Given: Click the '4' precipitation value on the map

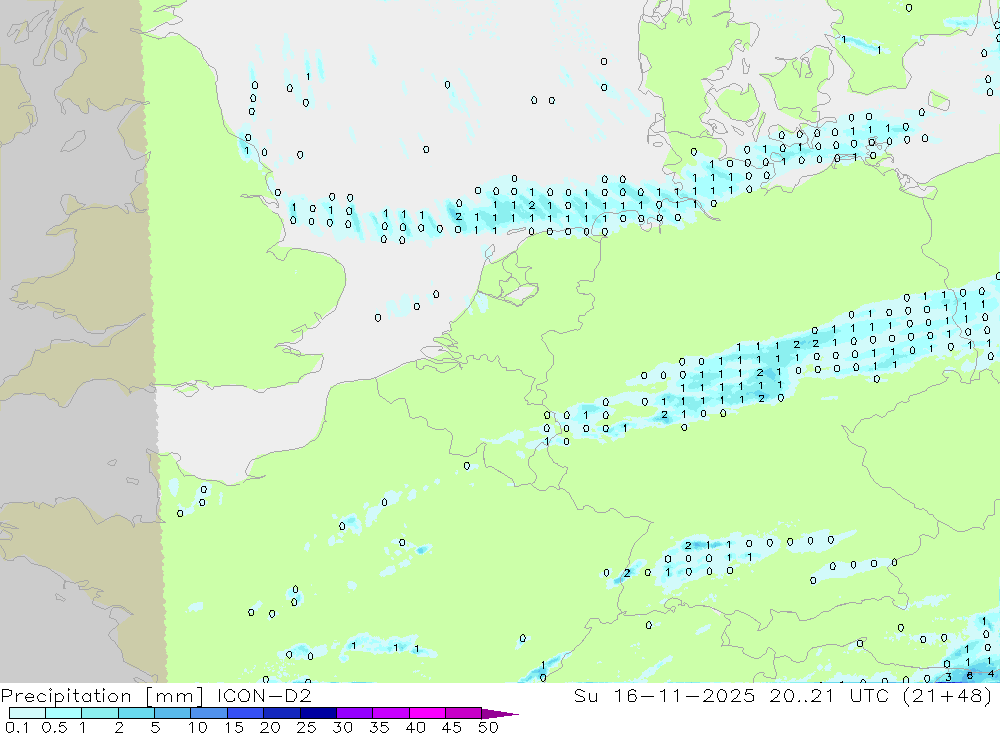Looking at the screenshot, I should 990,673.
